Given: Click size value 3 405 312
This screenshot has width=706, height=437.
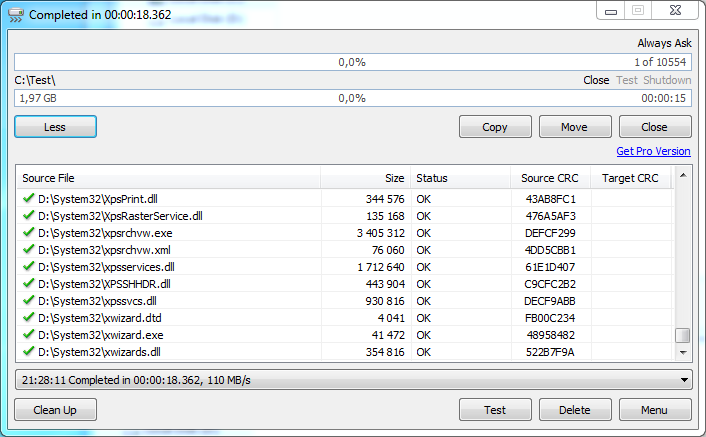Looking at the screenshot, I should coord(380,233).
